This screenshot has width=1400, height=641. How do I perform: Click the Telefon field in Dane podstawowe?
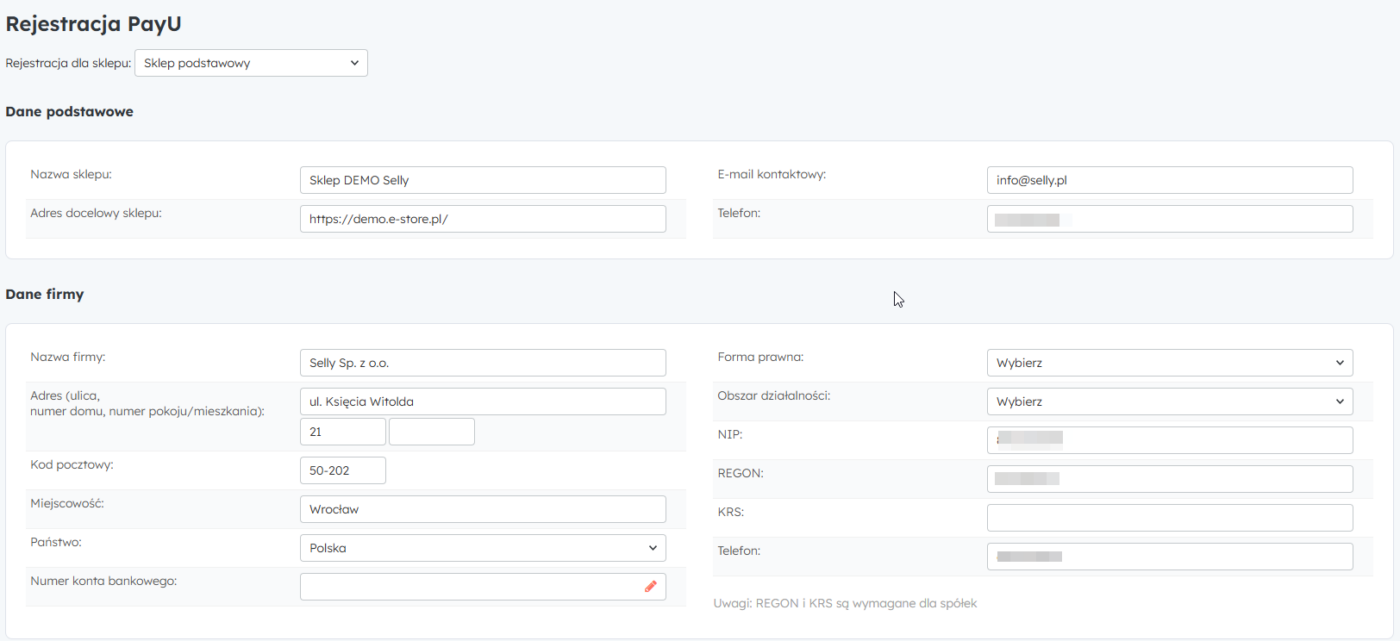tap(1169, 219)
